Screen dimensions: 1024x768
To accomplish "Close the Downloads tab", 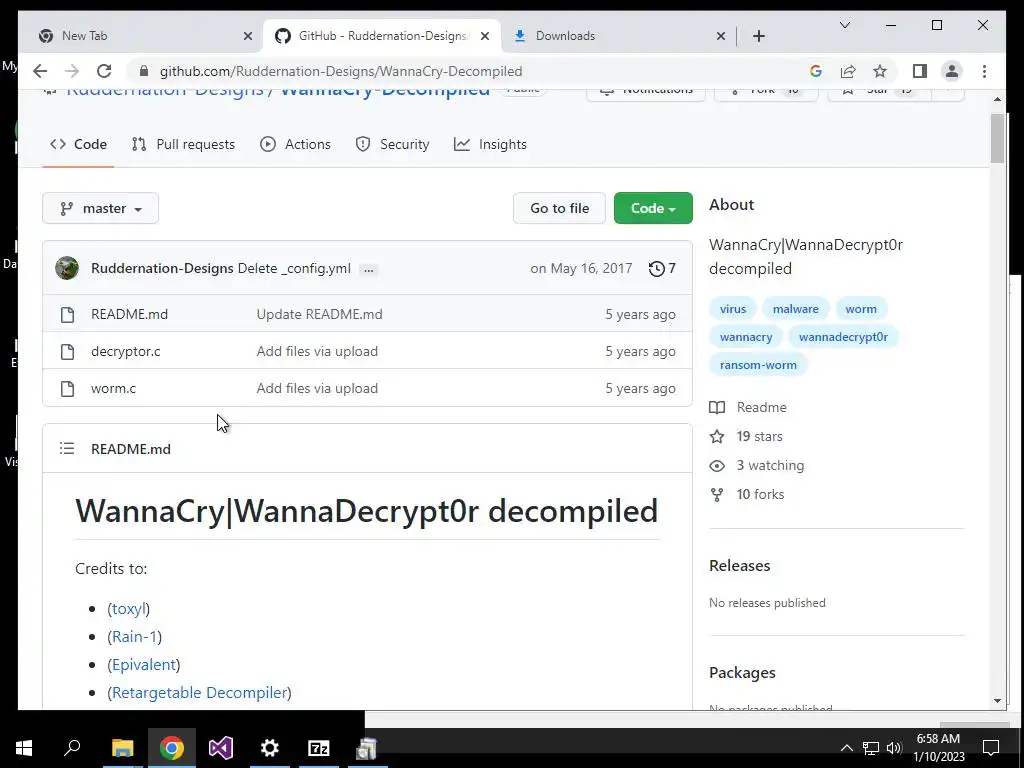I will [720, 36].
